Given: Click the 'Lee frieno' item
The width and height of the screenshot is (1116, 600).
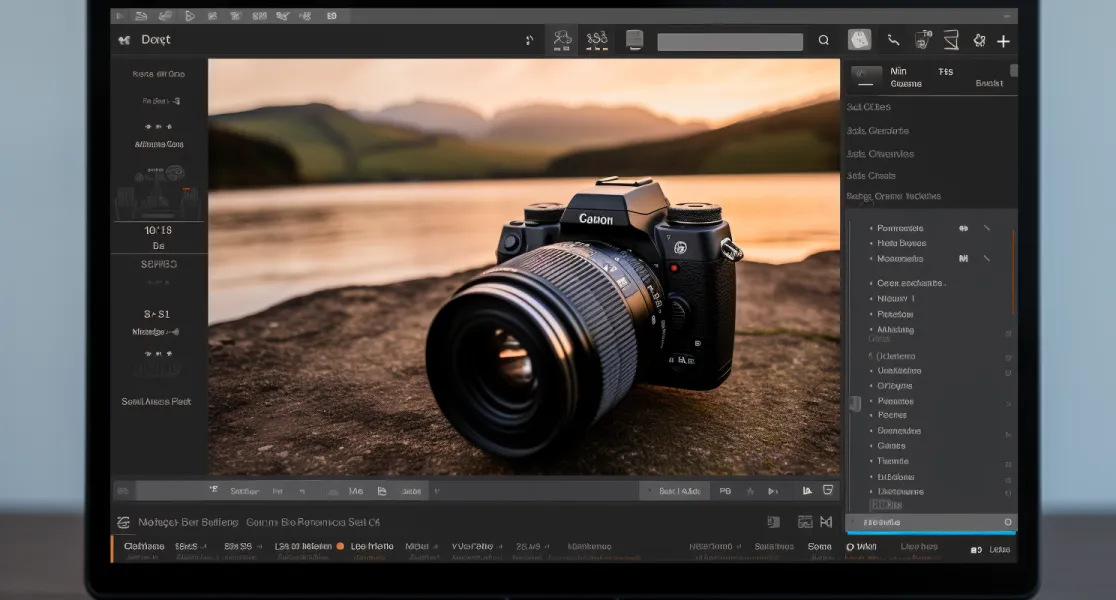Looking at the screenshot, I should coord(372,546).
